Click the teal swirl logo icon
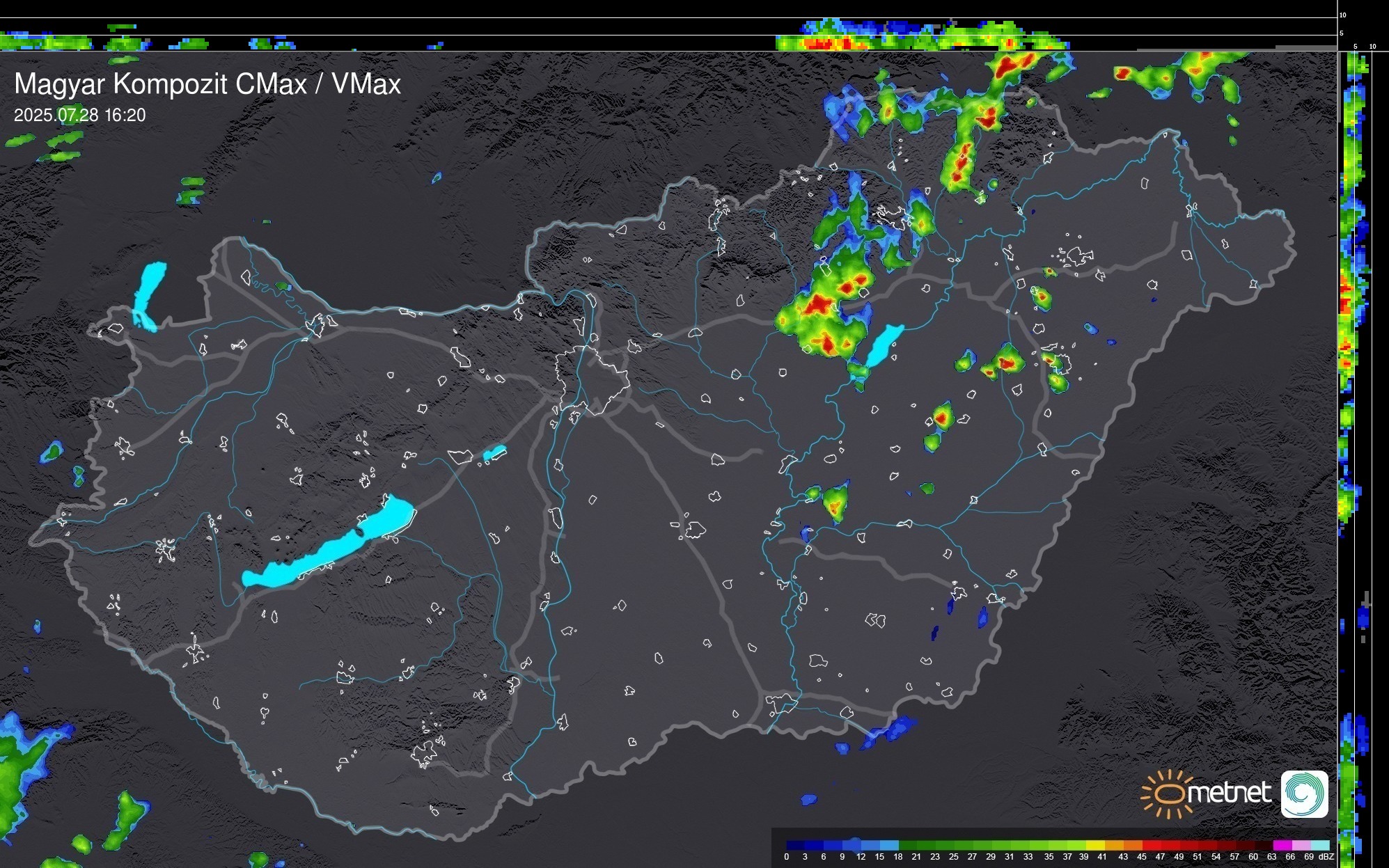1389x868 pixels. 1304,794
